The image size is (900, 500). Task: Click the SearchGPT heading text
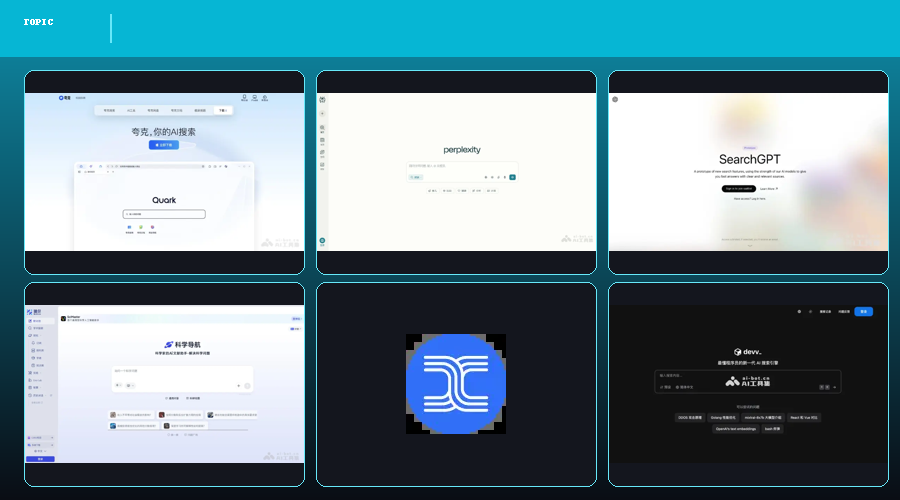(x=750, y=160)
